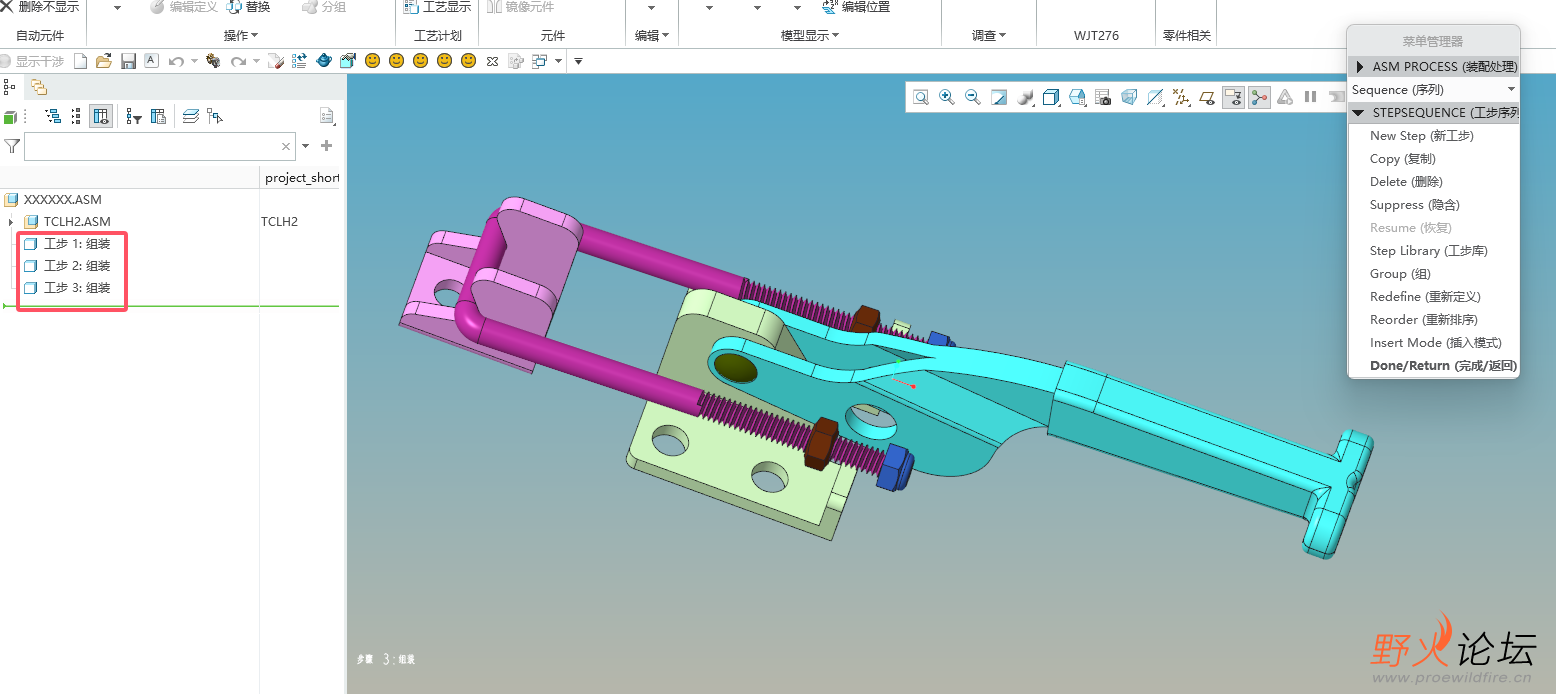Screen dimensions: 1556x694
Task: Click the 工艺显示 button
Action: pyautogui.click(x=437, y=7)
